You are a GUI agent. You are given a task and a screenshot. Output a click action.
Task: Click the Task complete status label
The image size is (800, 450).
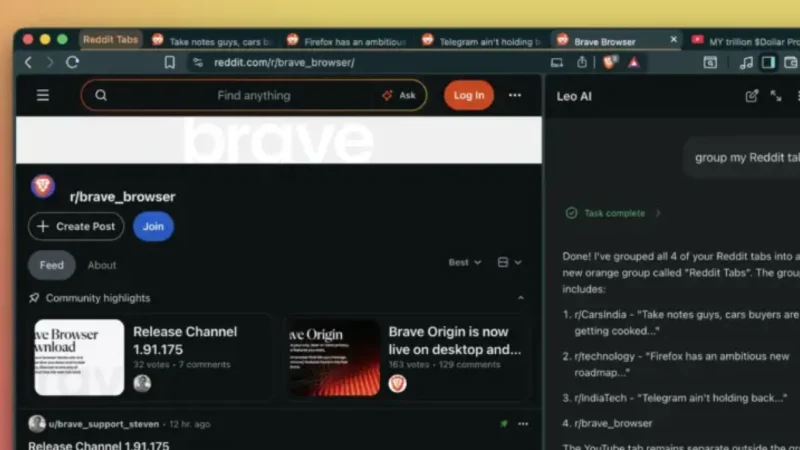click(614, 213)
